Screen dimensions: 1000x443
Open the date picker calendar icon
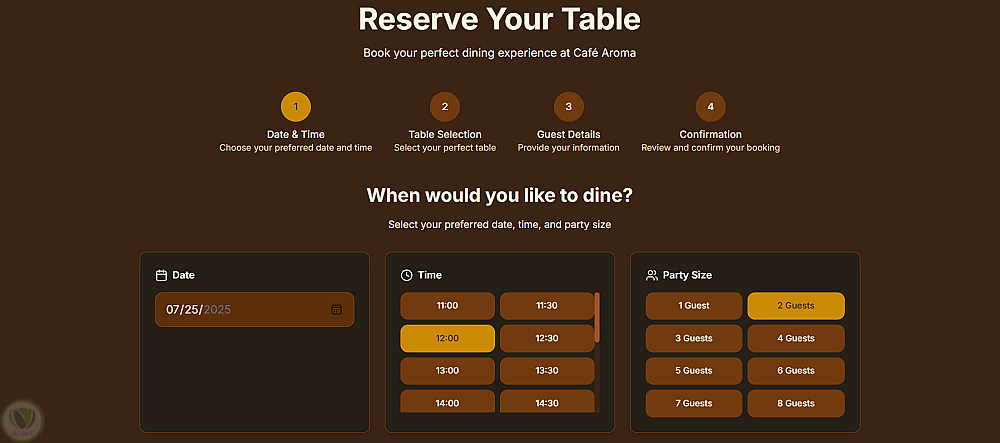[x=336, y=310]
